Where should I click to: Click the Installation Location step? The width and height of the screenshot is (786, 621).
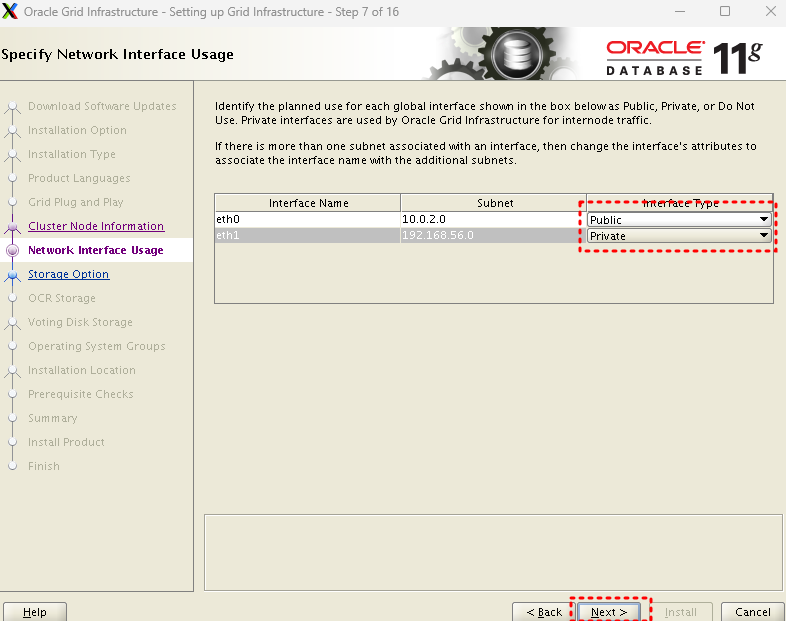click(x=82, y=370)
